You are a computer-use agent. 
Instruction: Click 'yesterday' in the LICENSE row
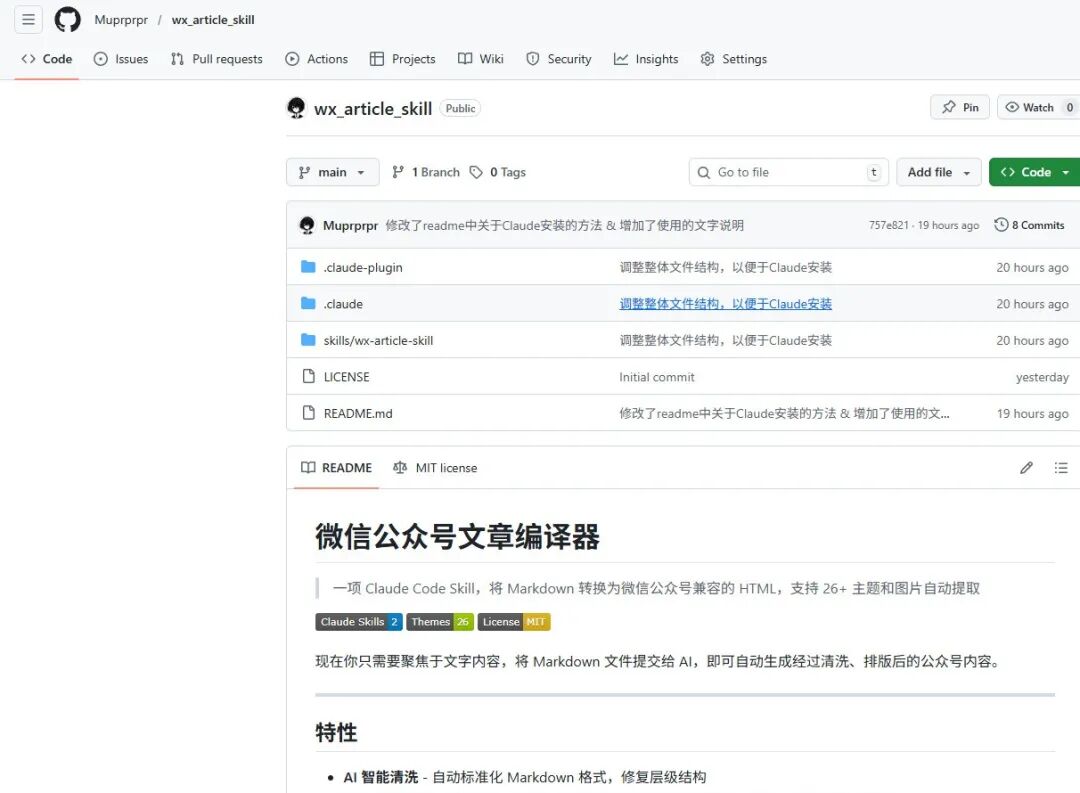(1042, 377)
